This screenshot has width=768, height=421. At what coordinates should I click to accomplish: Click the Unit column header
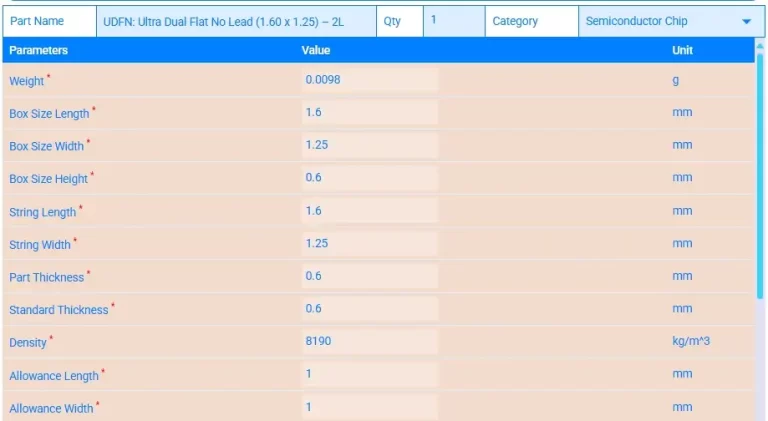tap(682, 50)
